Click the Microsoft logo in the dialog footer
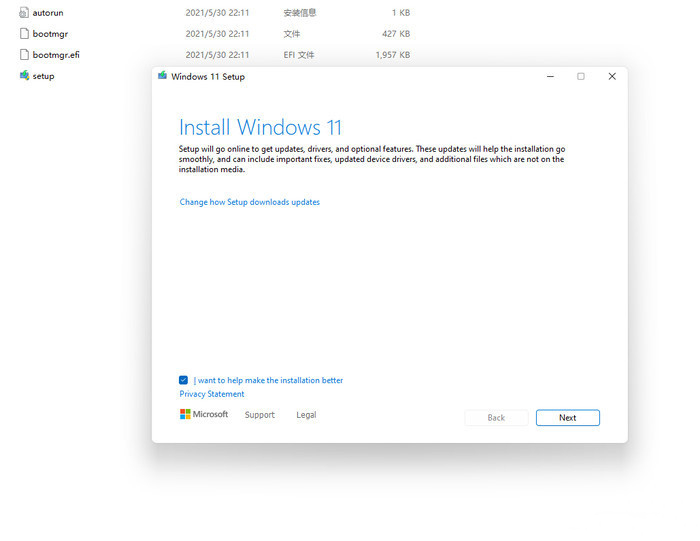This screenshot has width=700, height=541. coord(185,414)
